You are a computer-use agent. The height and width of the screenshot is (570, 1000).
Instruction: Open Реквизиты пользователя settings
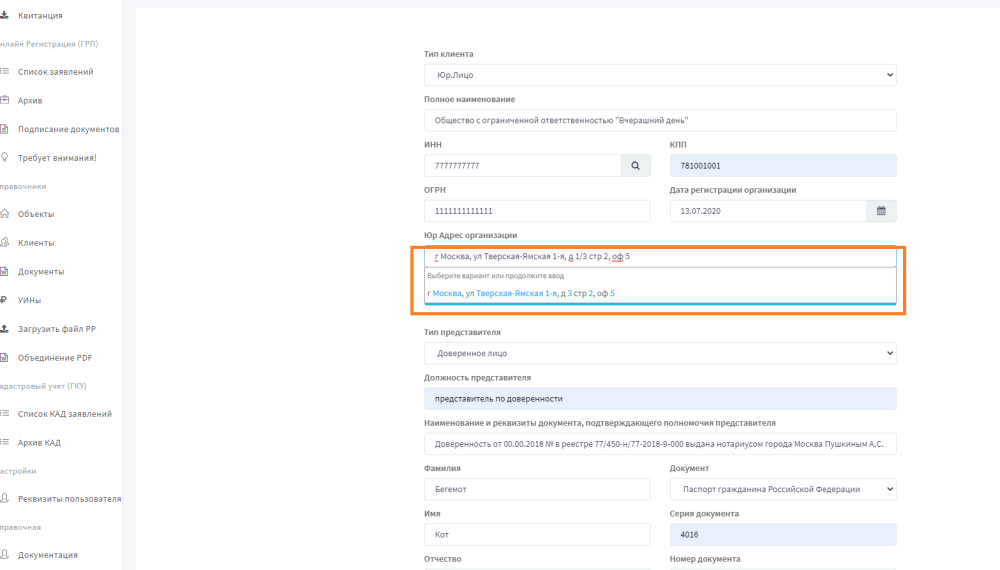click(70, 498)
